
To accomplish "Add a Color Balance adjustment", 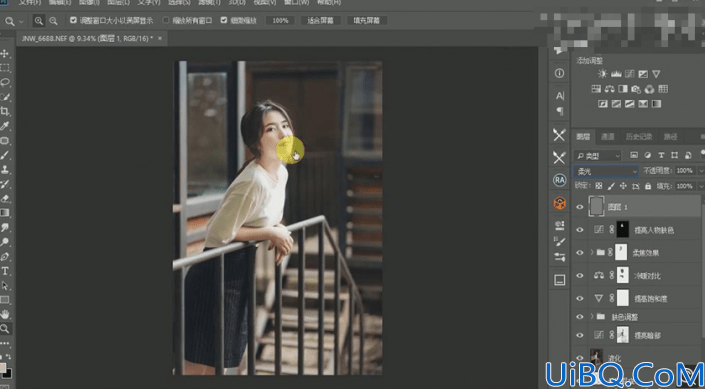I will click(x=609, y=89).
